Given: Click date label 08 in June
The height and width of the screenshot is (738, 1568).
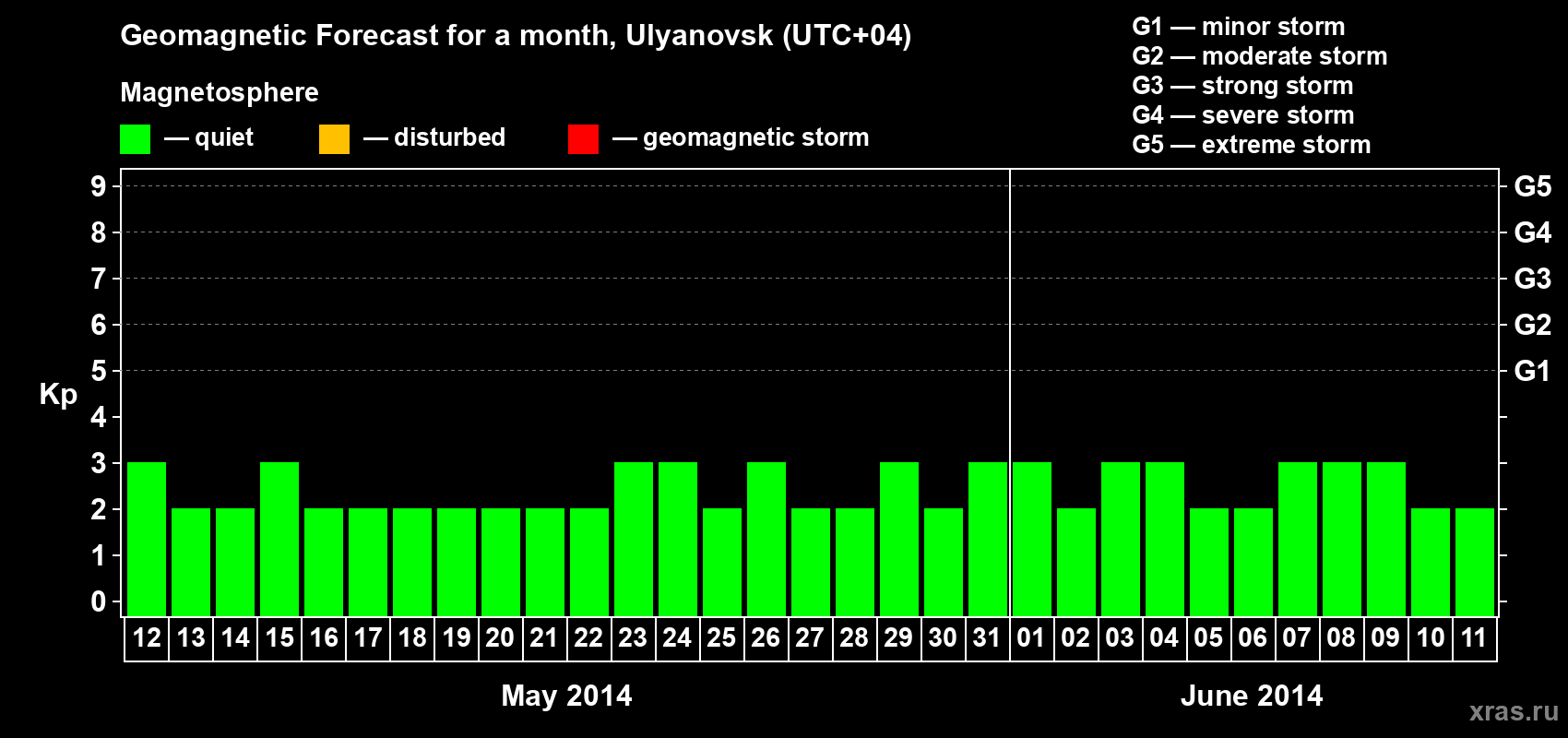Looking at the screenshot, I should coord(1342,637).
